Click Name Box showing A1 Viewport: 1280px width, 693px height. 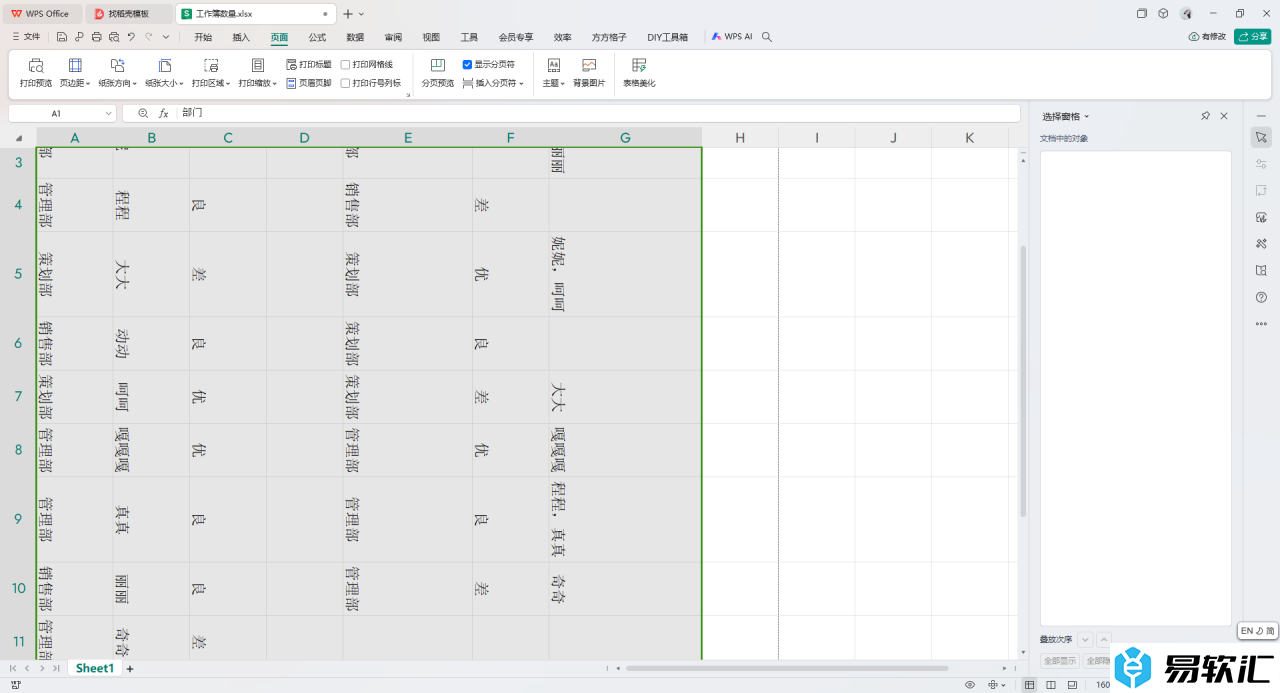[x=62, y=114]
